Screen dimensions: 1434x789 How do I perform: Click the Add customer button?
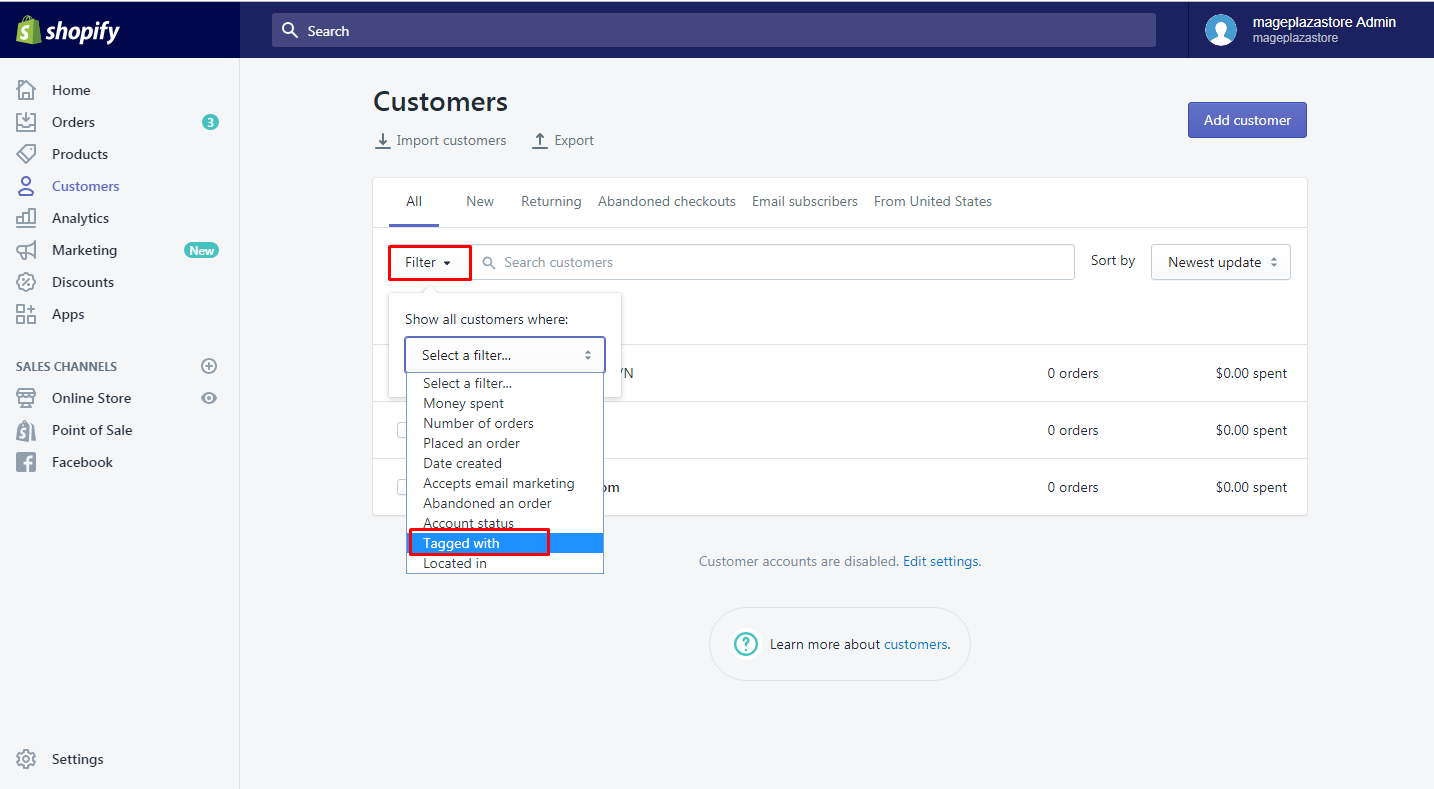[1247, 120]
